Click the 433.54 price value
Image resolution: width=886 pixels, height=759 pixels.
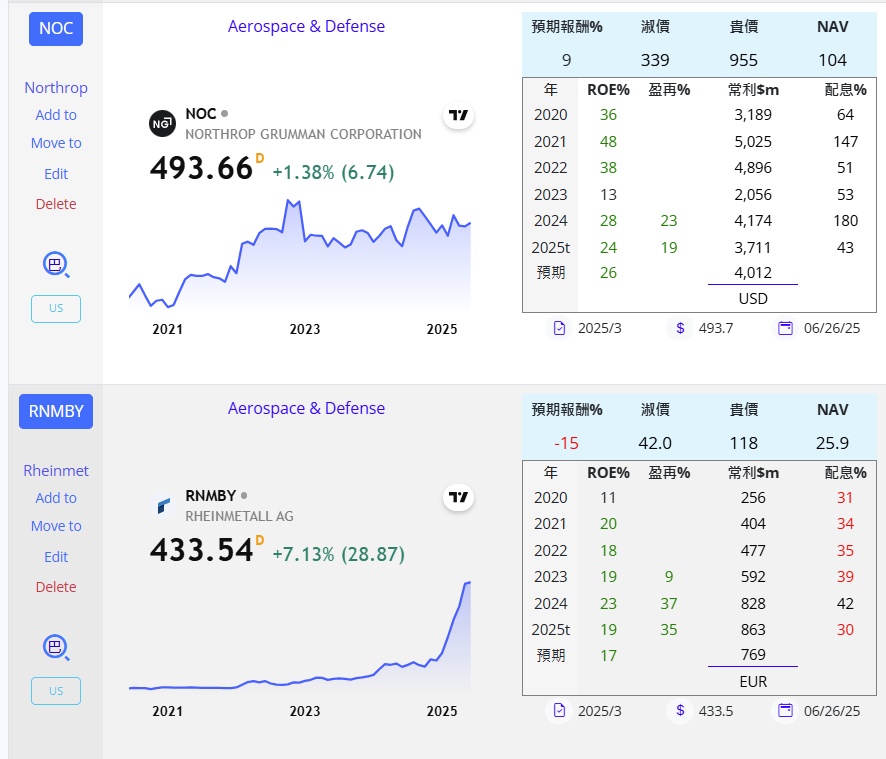pos(201,550)
